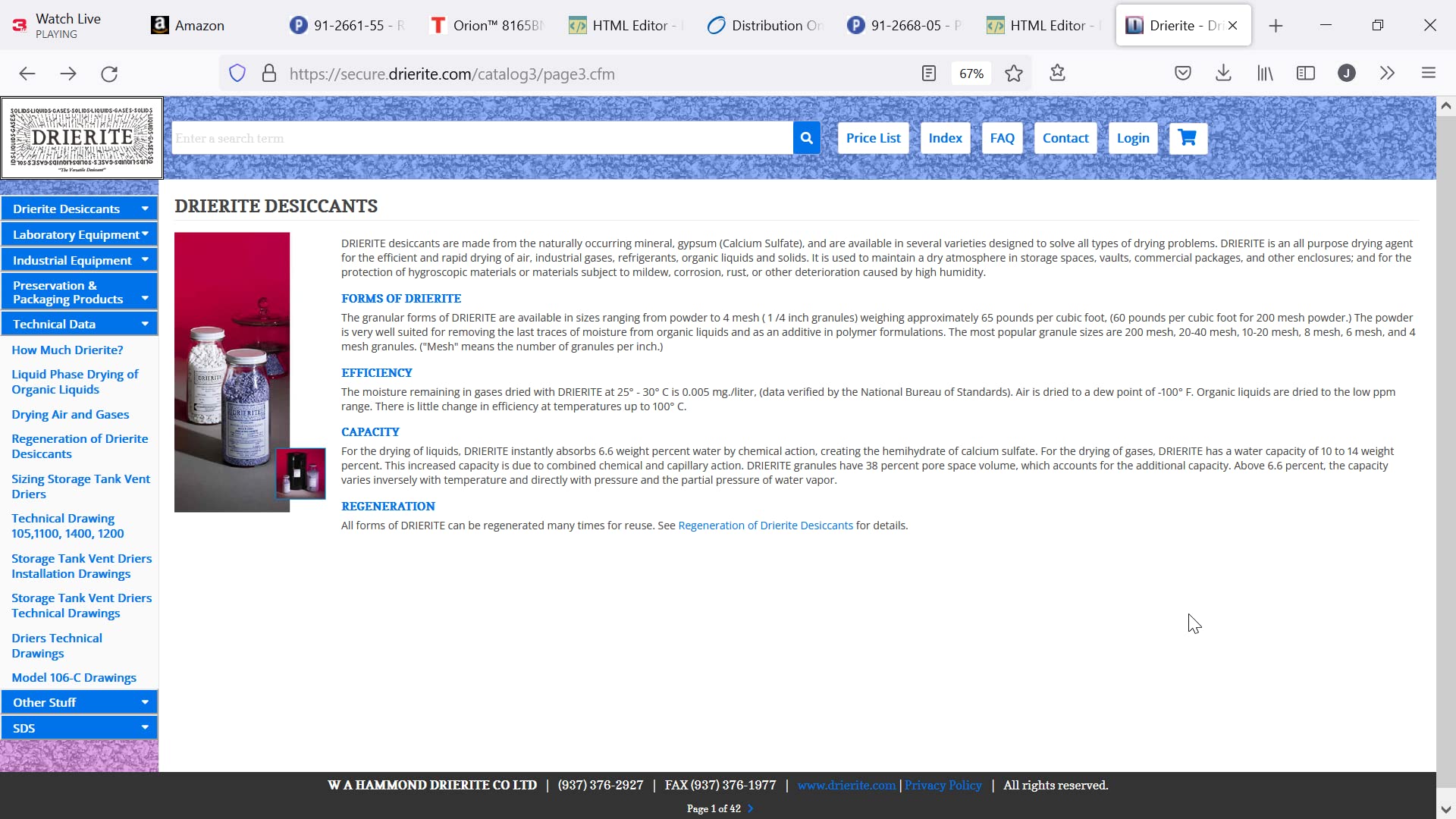1456x819 pixels.
Task: Expand SDS menu
Action: point(80,728)
